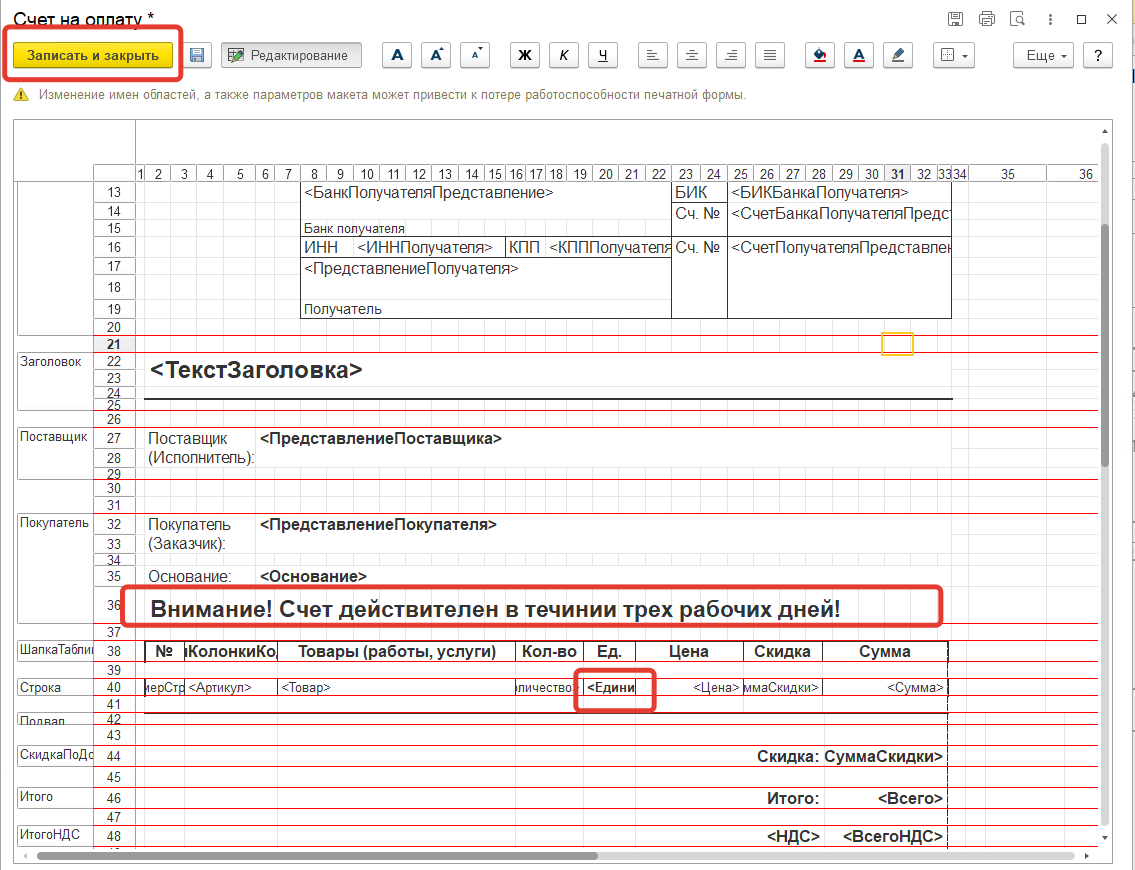Select the 'ШапкаТабли' named area
1135x870 pixels.
(x=56, y=650)
